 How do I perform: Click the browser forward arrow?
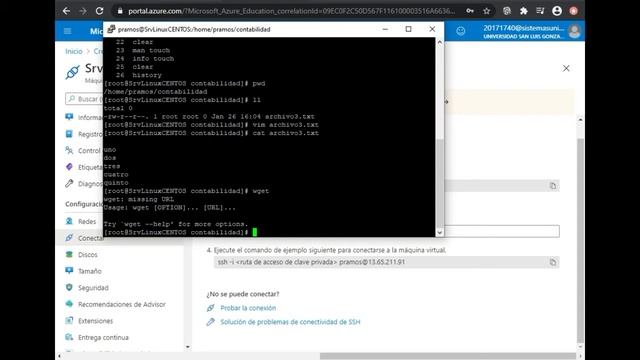tap(83, 11)
